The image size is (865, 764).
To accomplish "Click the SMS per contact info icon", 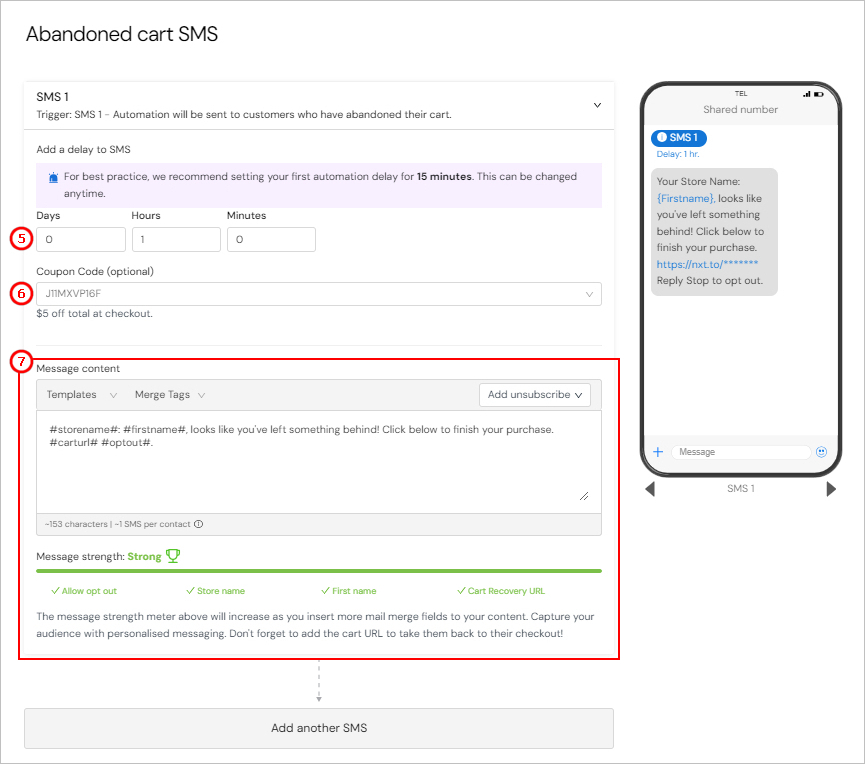I will pos(199,524).
